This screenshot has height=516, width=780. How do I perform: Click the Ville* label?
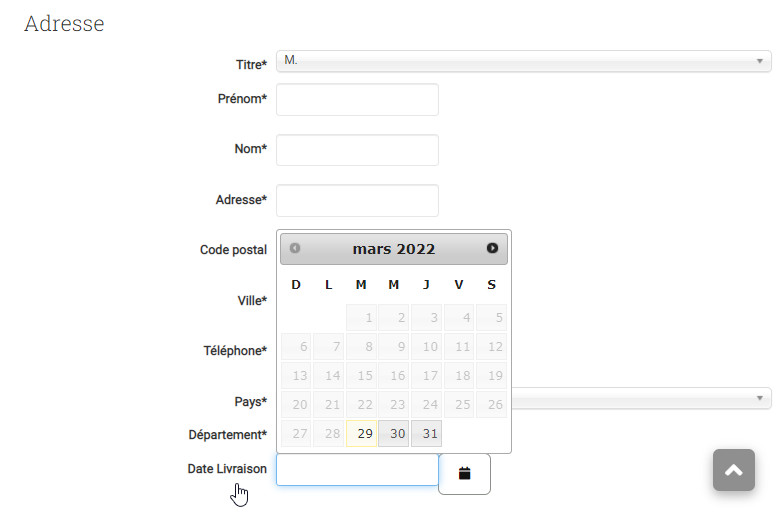pos(252,301)
